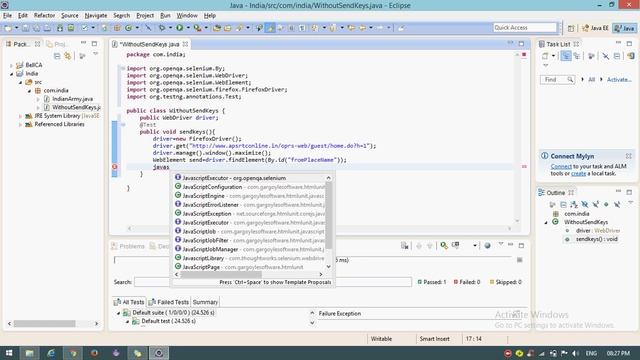Toggle Hide Local Types in Outline
The height and width of the screenshot is (360, 640).
617,204
